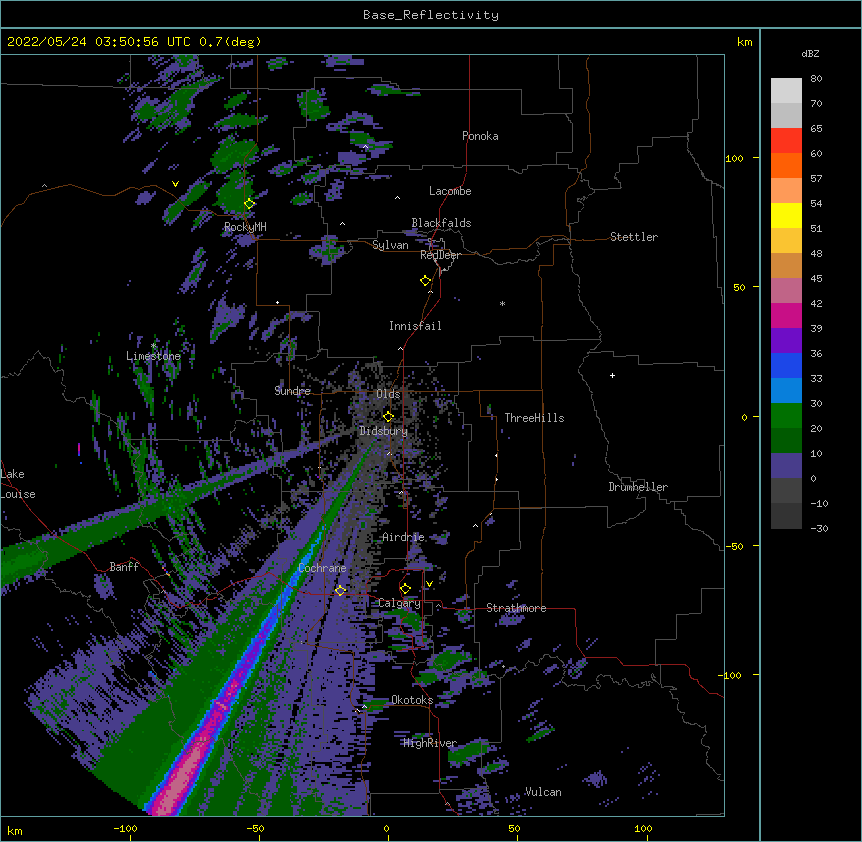
Task: Select the slate-purple 0-10 dBZ legend swatch
Action: click(786, 466)
